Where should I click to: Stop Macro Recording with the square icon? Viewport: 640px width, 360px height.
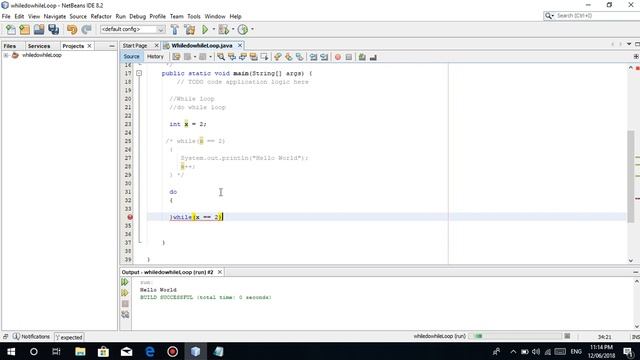[349, 57]
